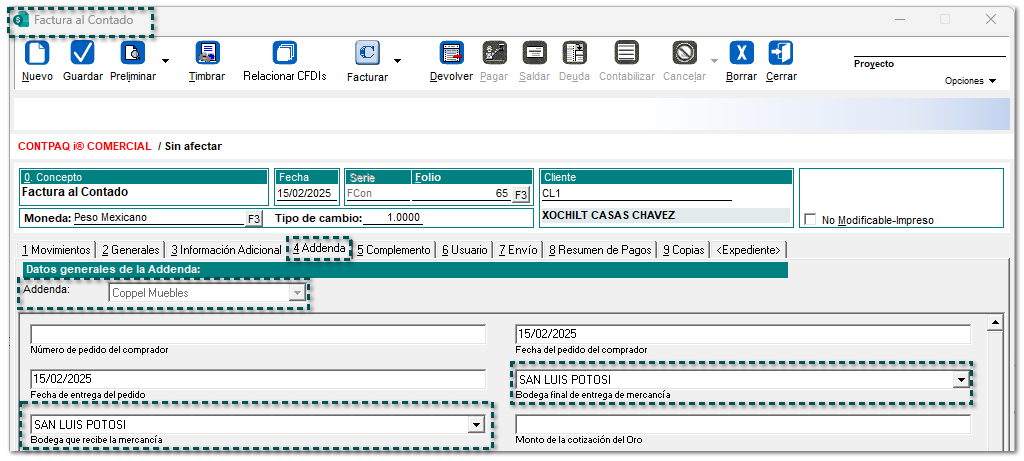
Task: Open Bodega que recibe la mercancía dropdown
Action: click(x=476, y=425)
